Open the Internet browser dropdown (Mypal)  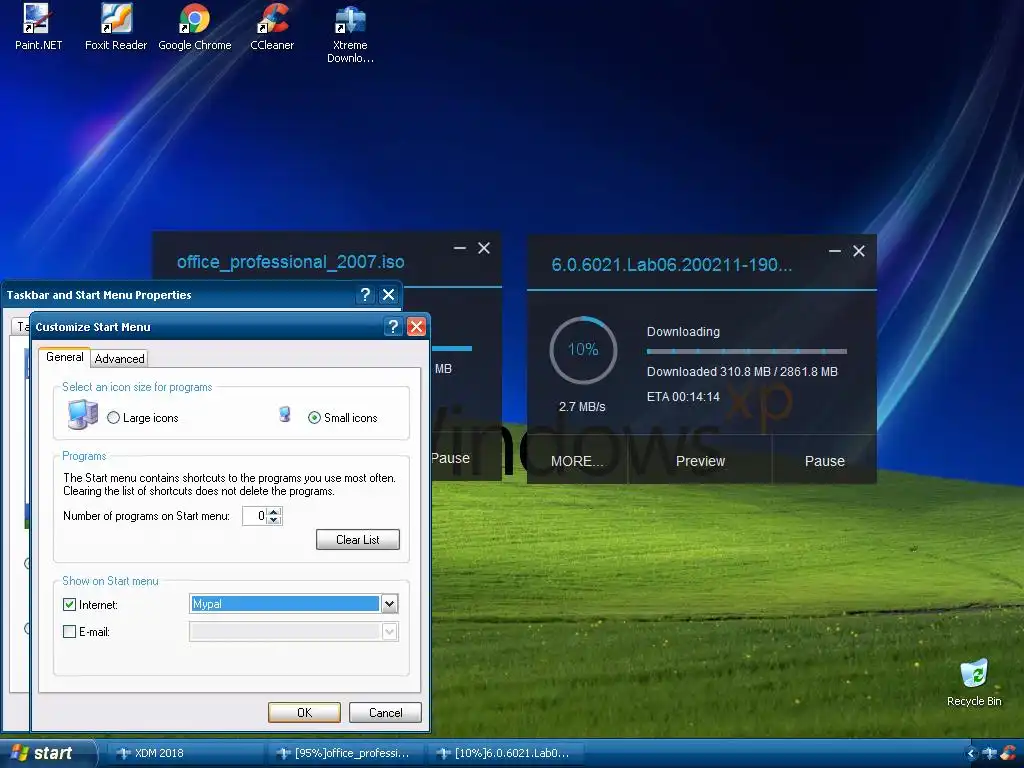[x=389, y=604]
